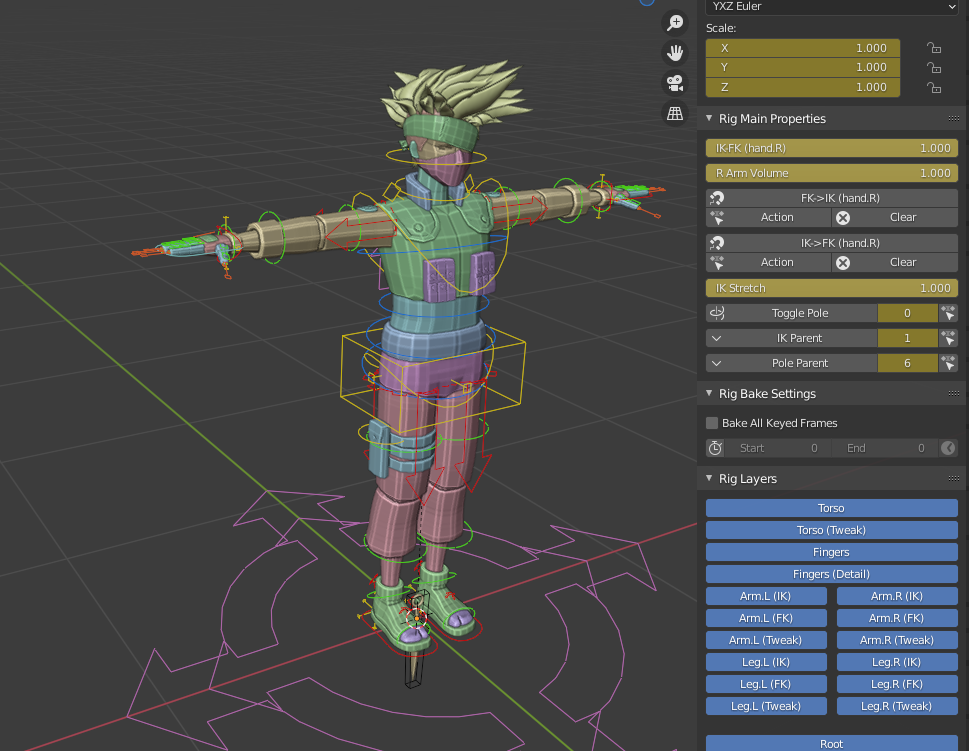Click the X icon beside Clear
The height and width of the screenshot is (751, 969).
845,217
